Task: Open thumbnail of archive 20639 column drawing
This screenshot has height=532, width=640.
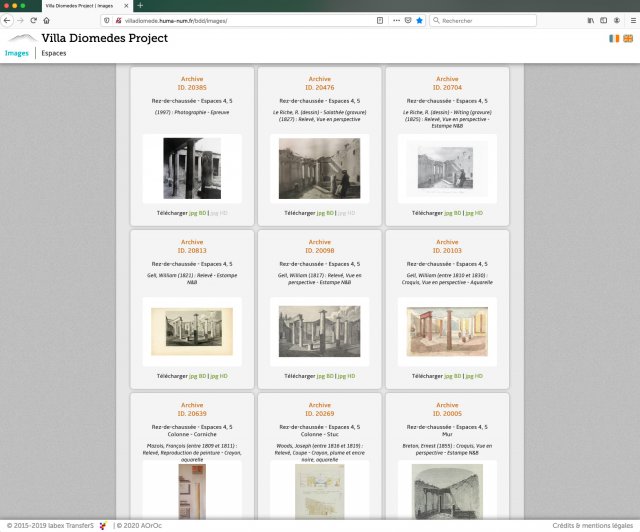Action: [192, 492]
